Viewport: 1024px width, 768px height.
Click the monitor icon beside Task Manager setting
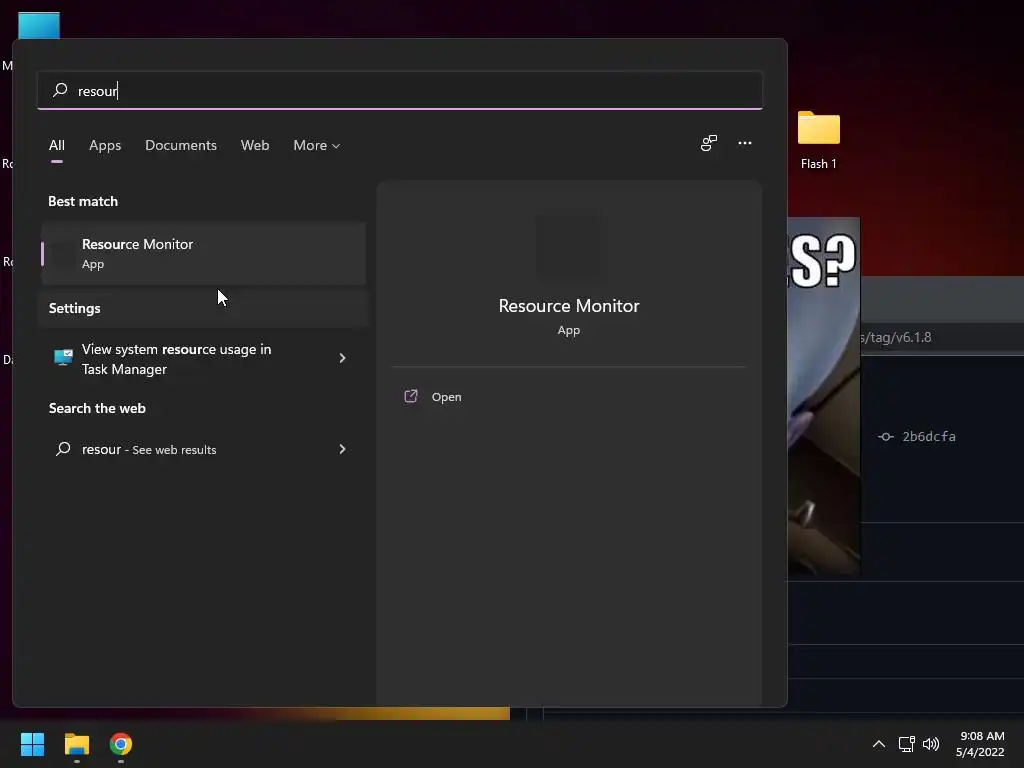[x=63, y=357]
